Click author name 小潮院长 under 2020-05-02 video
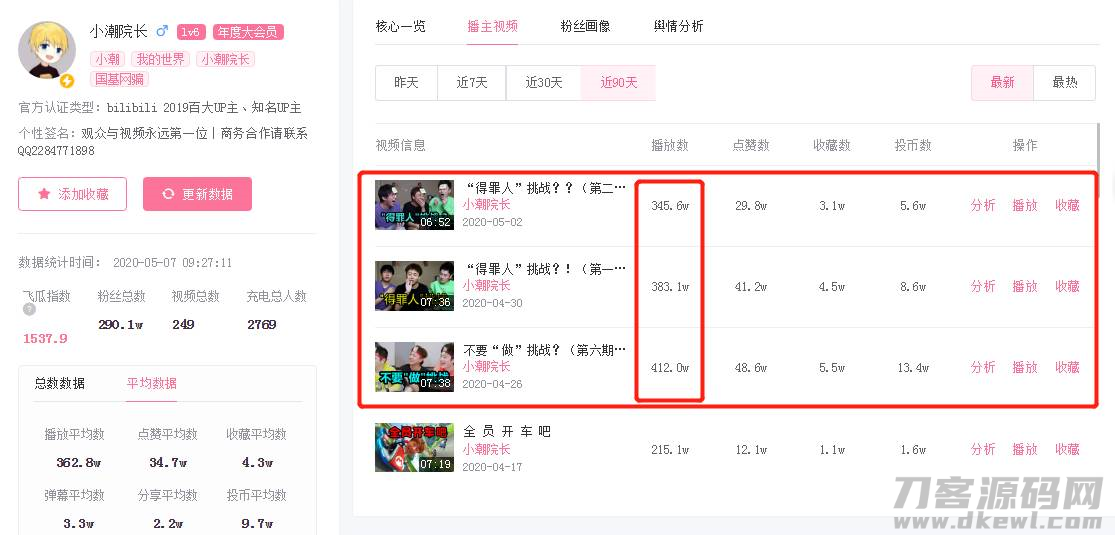 click(x=486, y=204)
